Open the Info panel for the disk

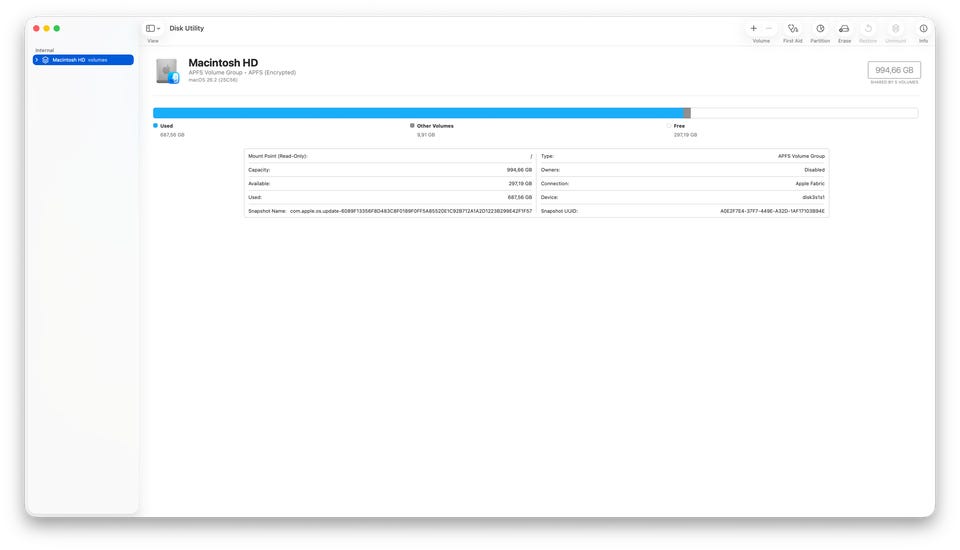(x=923, y=28)
